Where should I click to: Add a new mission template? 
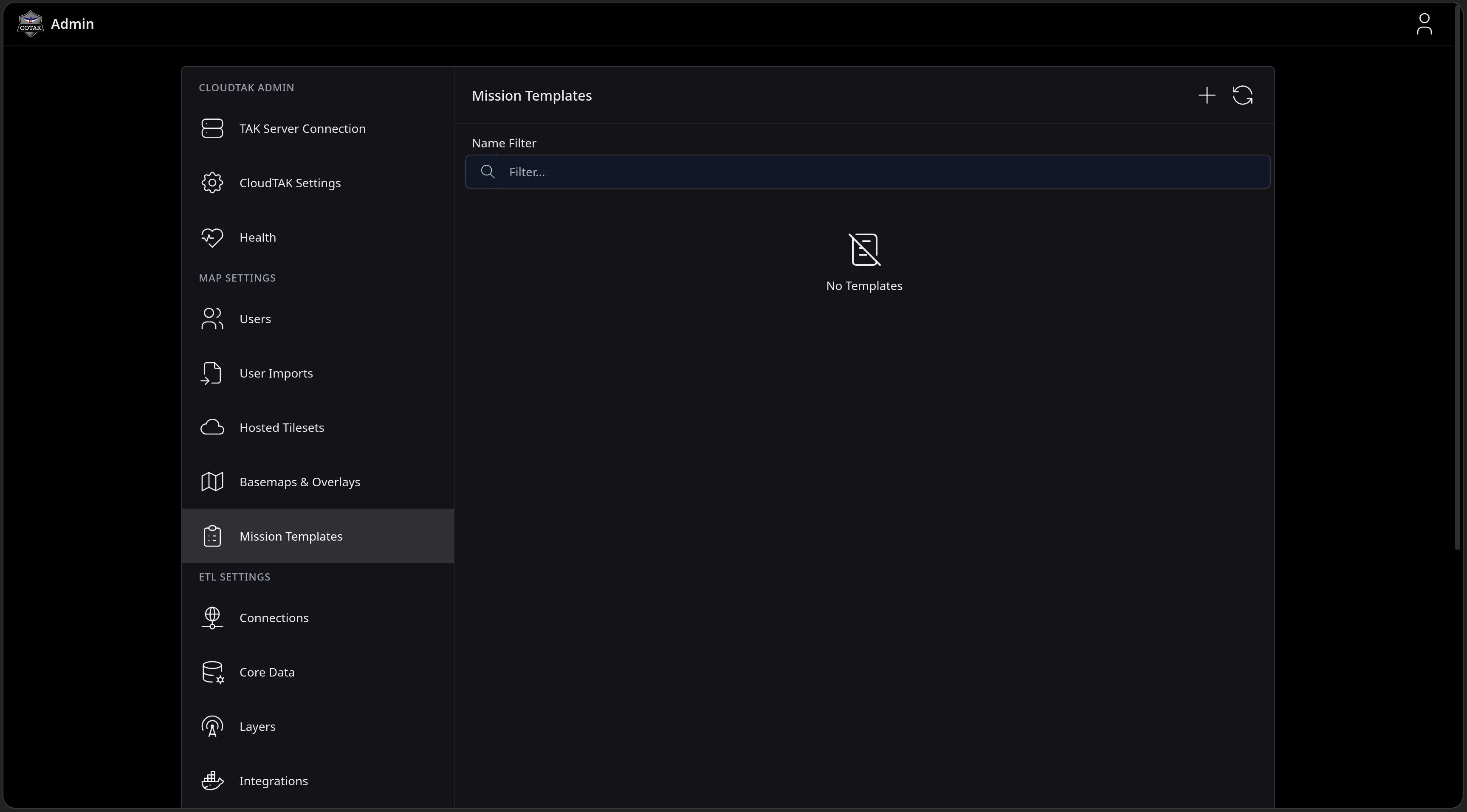point(1207,95)
